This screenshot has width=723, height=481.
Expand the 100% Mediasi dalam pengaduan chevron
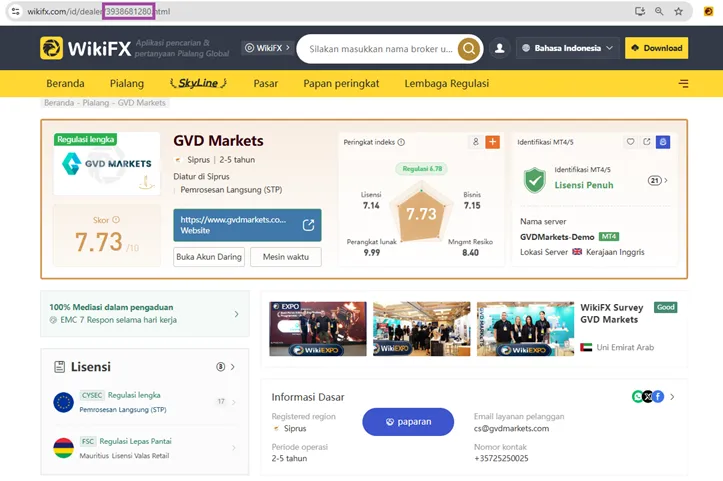pos(237,314)
